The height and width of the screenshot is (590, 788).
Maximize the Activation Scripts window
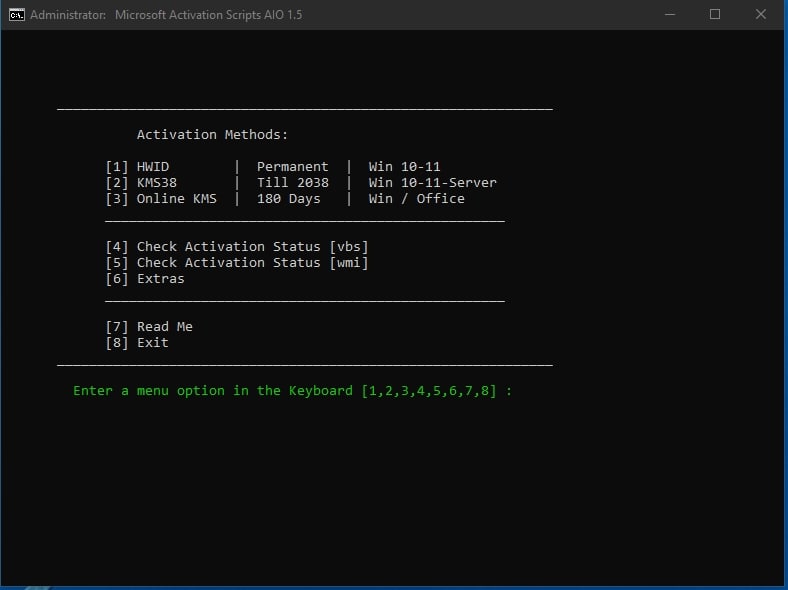click(715, 15)
